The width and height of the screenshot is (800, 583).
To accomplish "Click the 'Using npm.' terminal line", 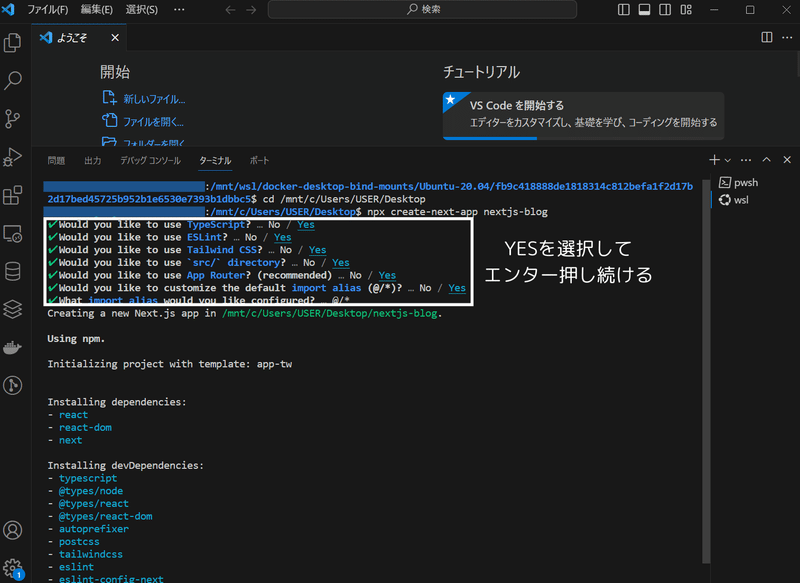I will coord(76,339).
